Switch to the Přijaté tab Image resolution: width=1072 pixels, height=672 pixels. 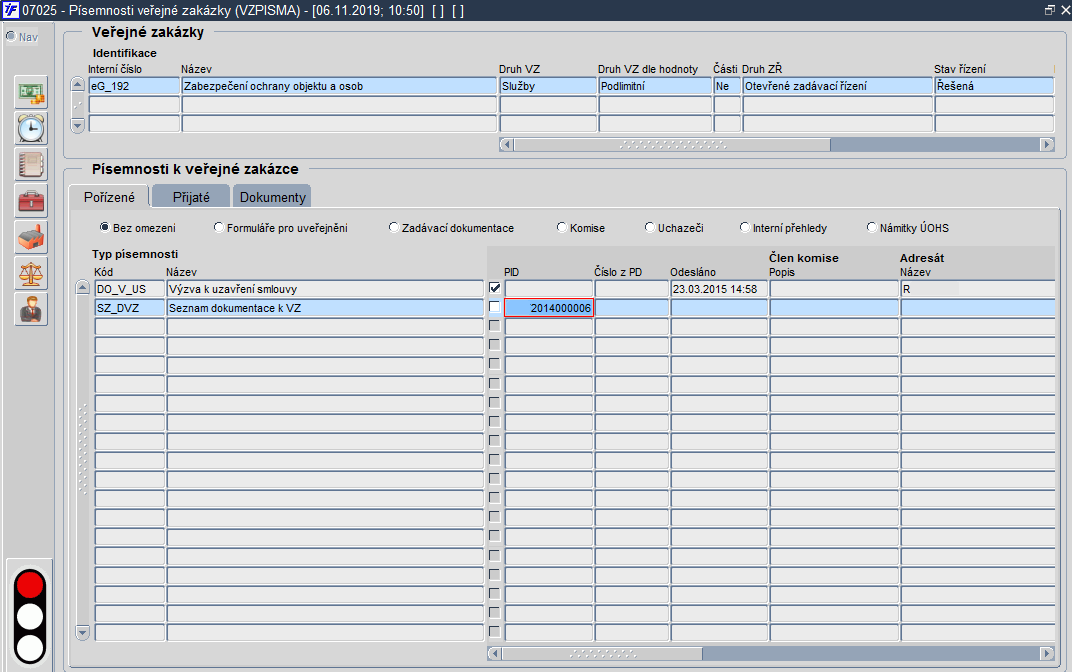191,197
